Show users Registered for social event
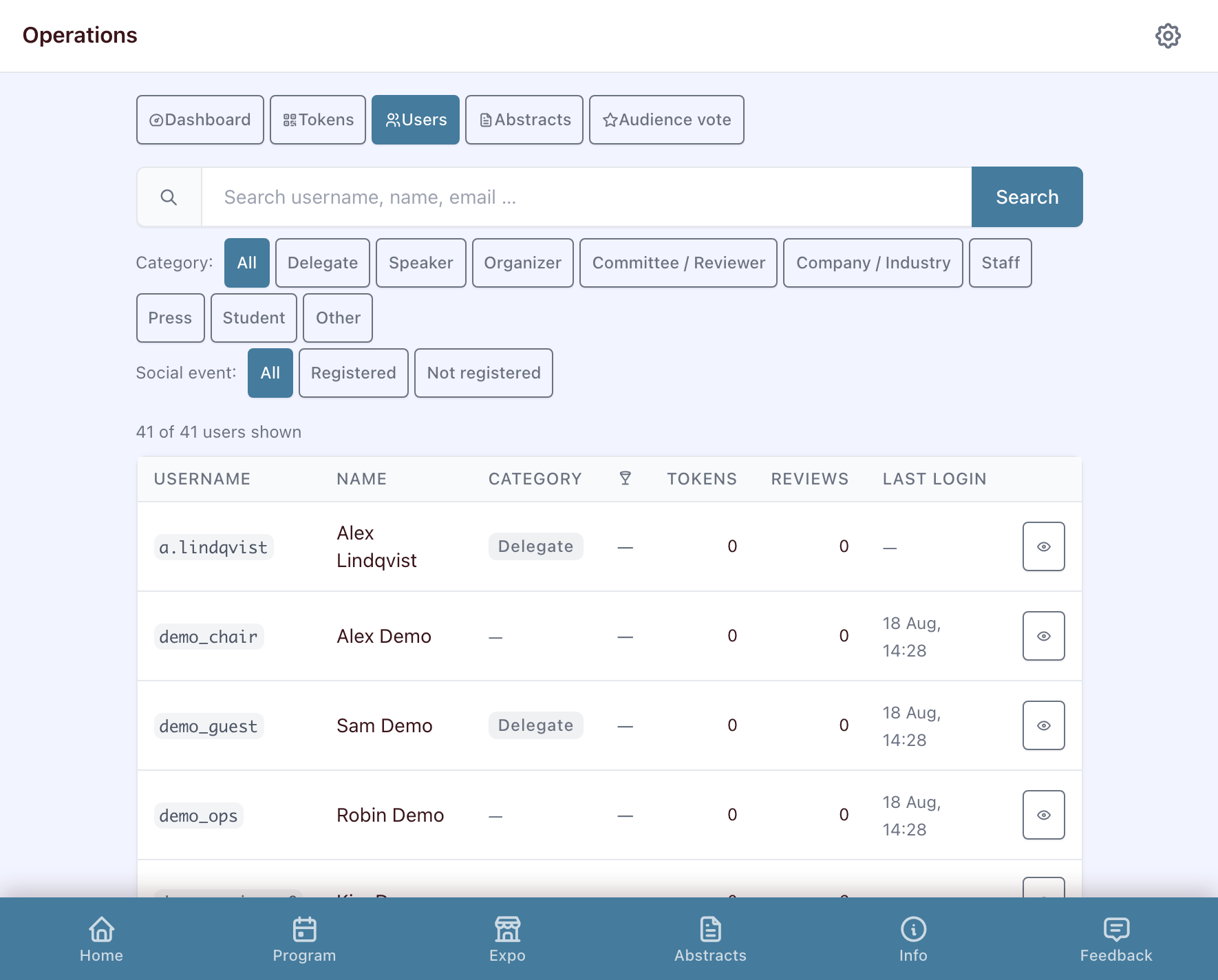The image size is (1218, 980). [354, 373]
